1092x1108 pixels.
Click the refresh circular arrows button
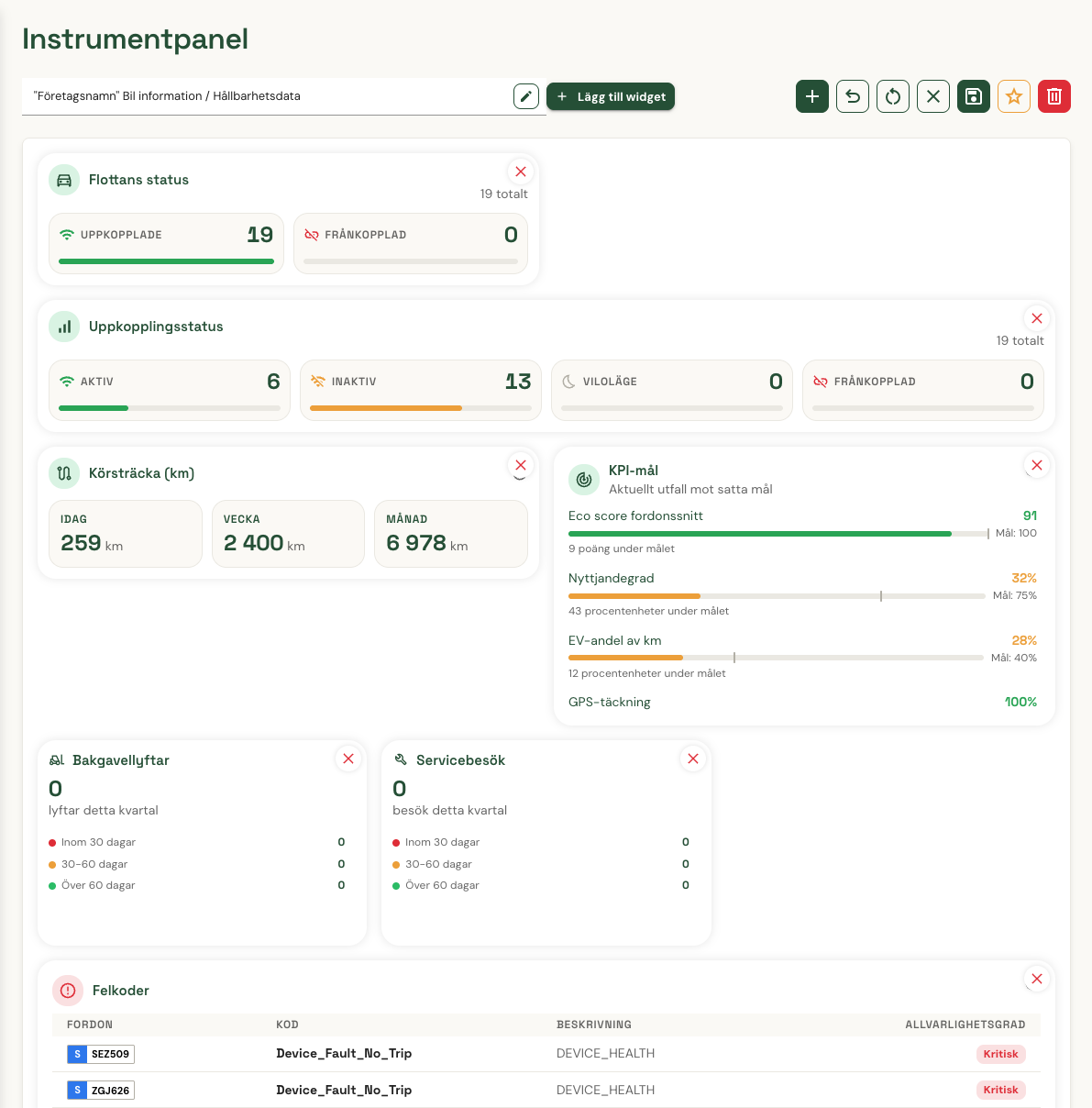893,96
